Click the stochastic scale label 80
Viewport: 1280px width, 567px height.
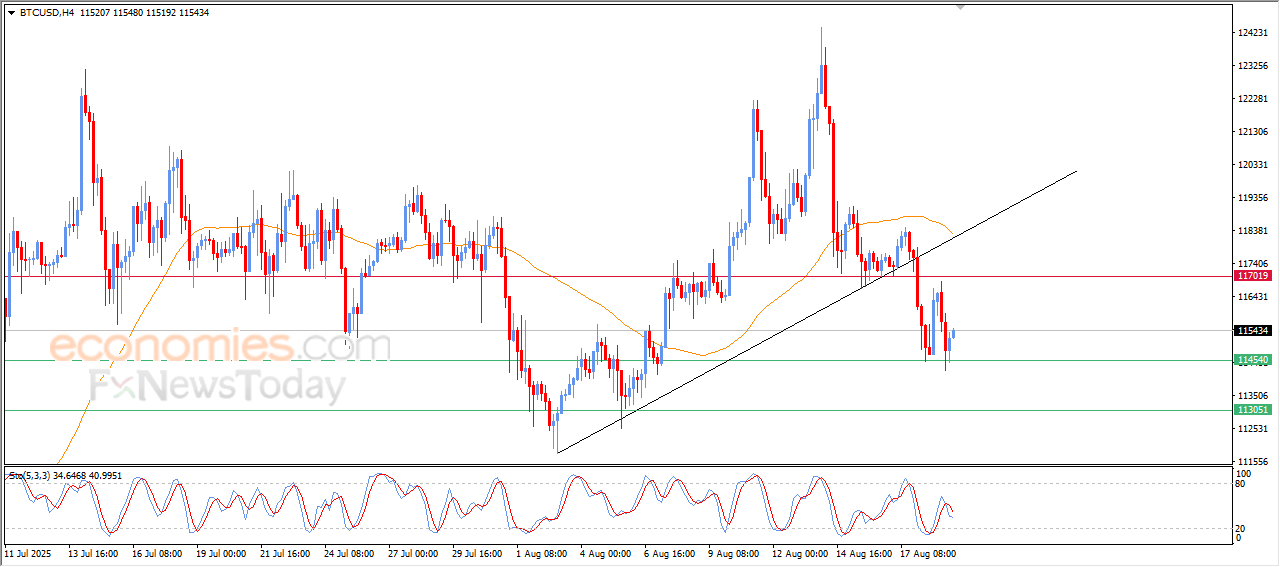coord(1242,484)
